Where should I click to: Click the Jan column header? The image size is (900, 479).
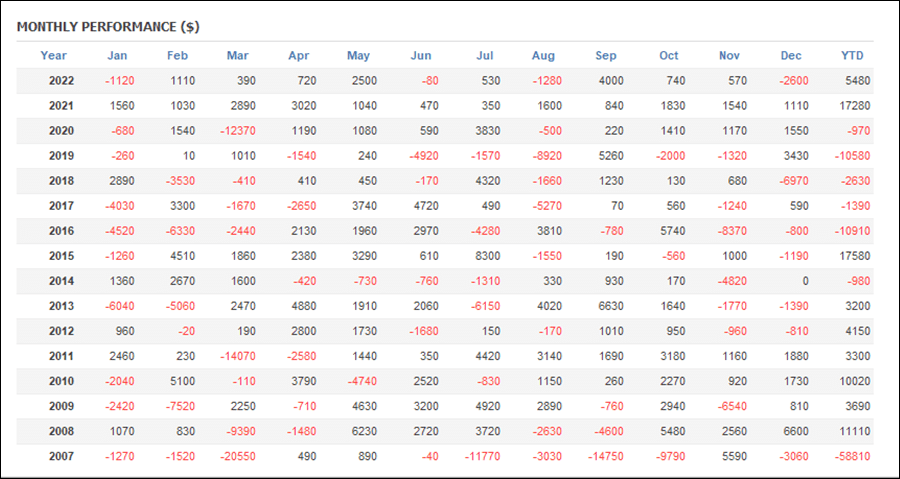click(117, 56)
